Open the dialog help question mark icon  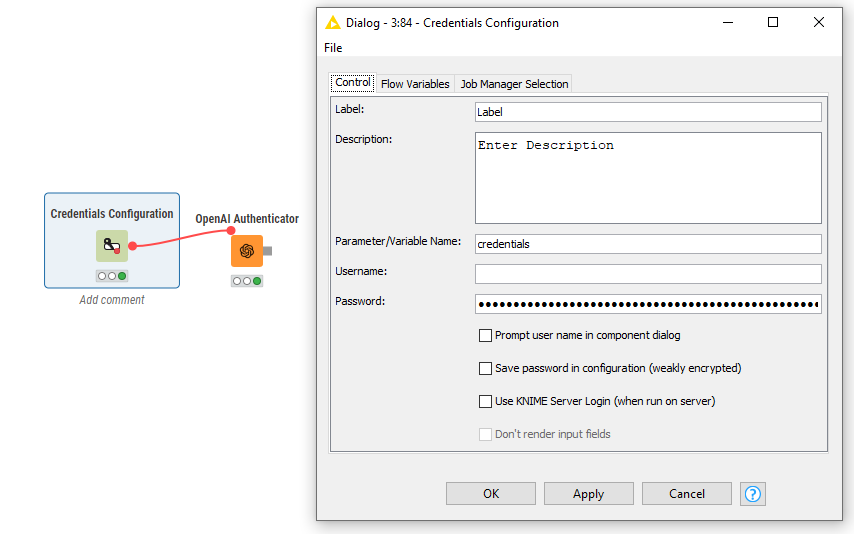tap(753, 494)
